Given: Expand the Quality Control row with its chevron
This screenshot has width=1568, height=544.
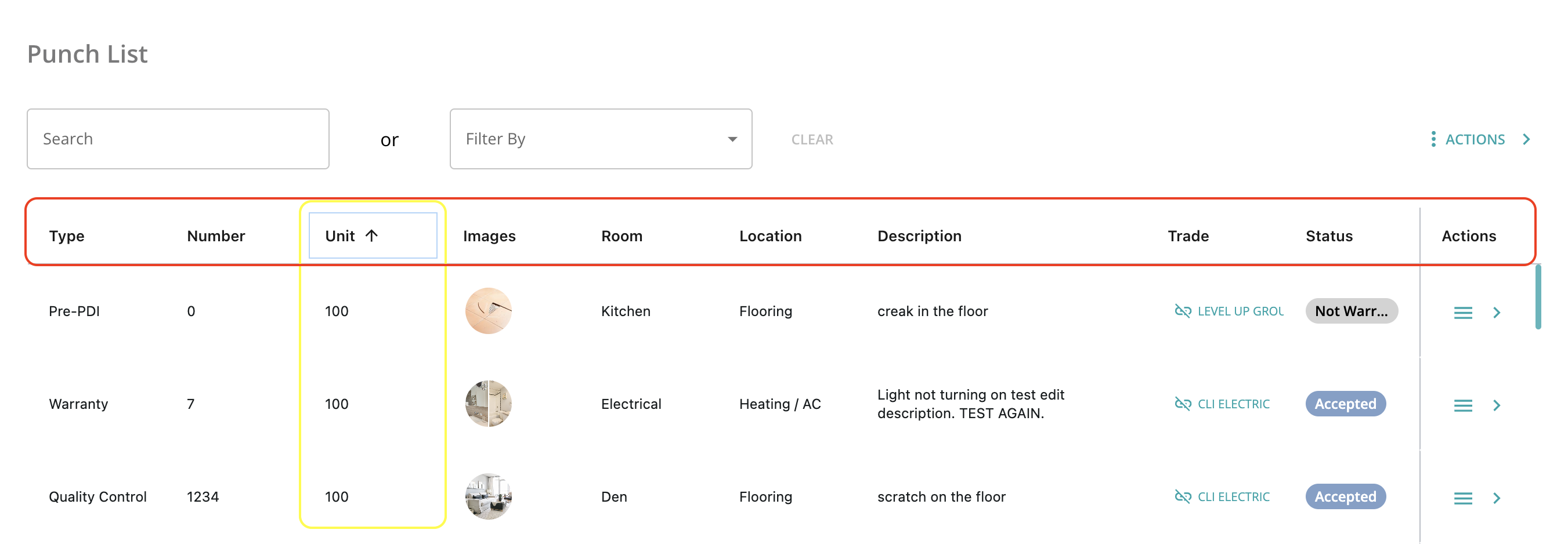Looking at the screenshot, I should [x=1497, y=498].
